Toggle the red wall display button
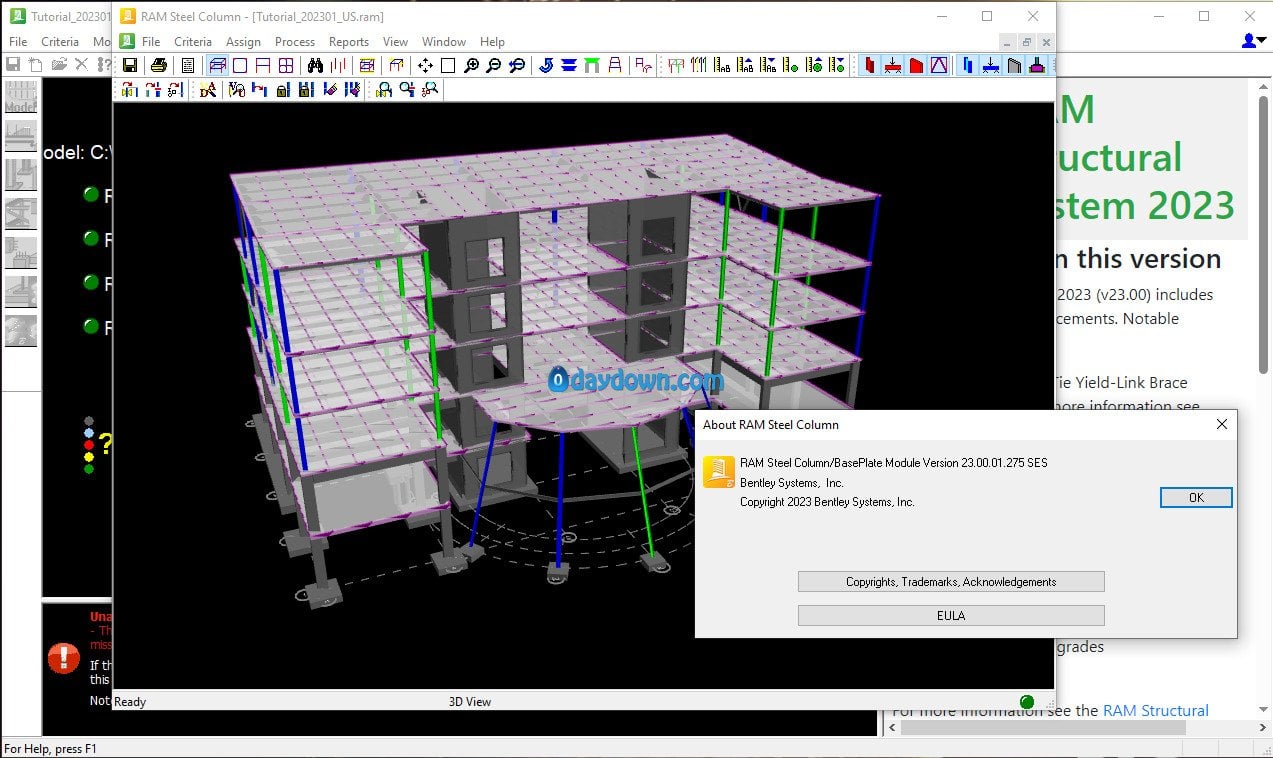This screenshot has width=1273, height=758. [916, 65]
